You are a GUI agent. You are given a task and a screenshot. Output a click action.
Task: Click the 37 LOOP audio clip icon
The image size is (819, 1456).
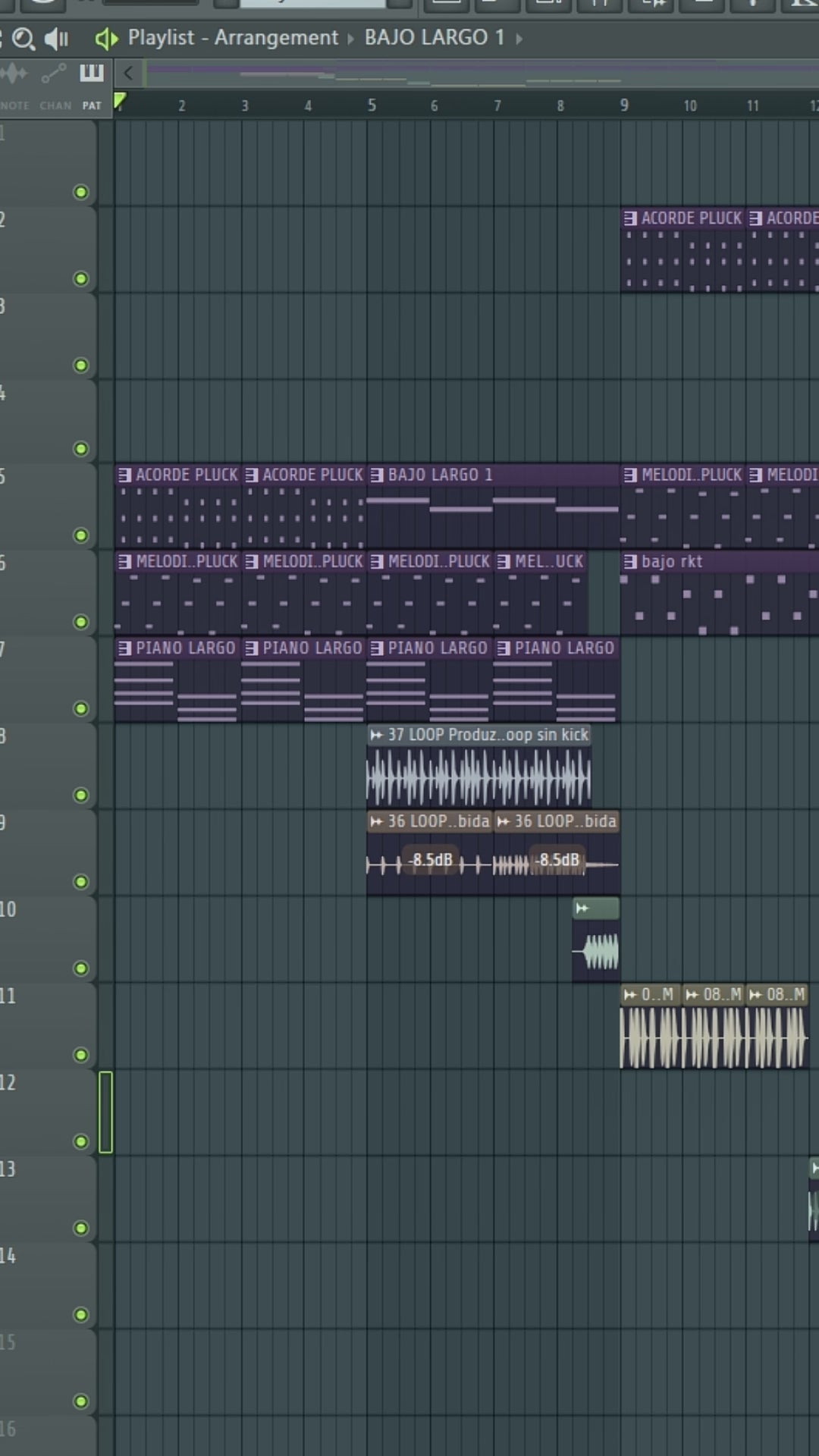coord(376,735)
